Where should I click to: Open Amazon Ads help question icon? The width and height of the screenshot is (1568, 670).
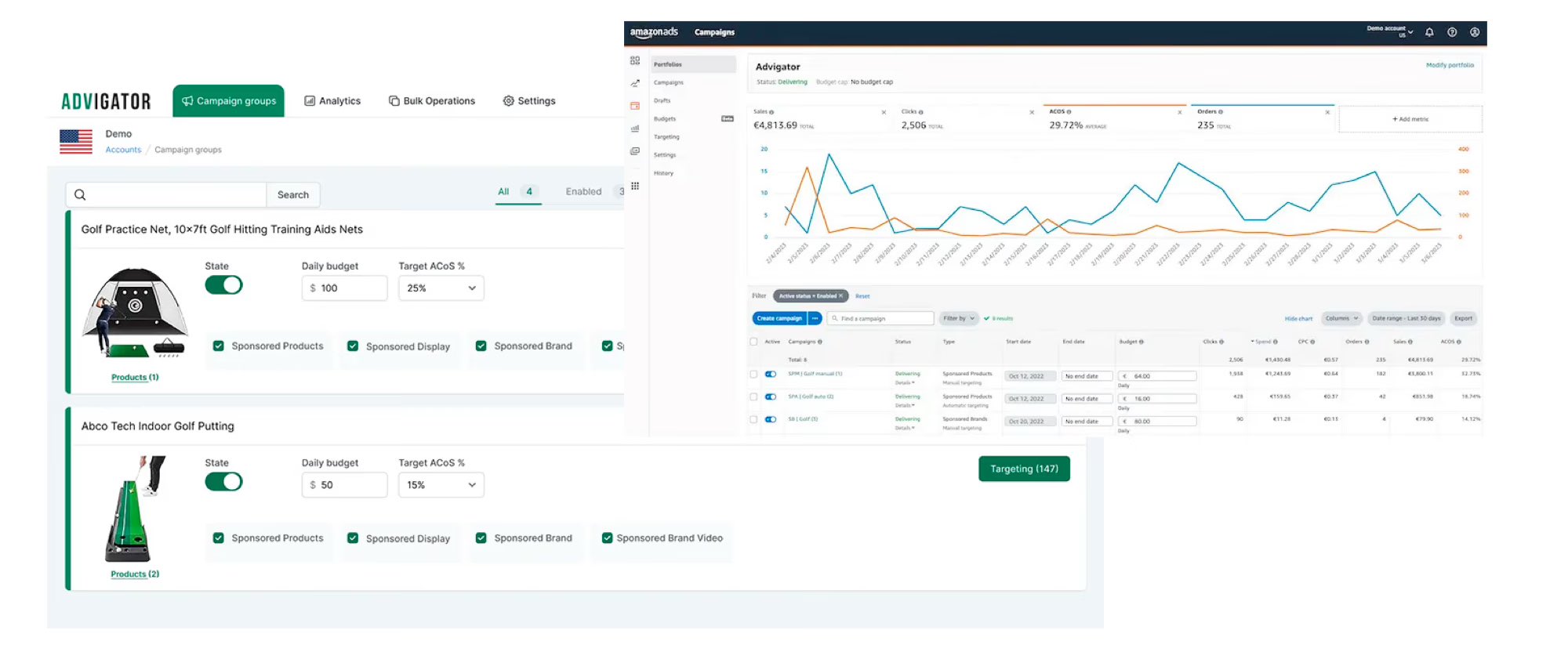coord(1452,32)
